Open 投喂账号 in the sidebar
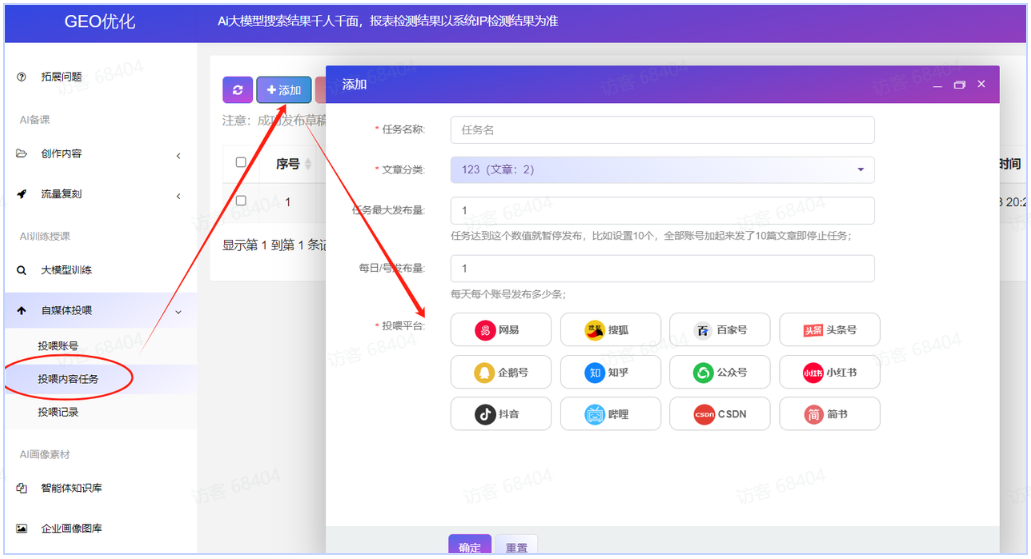 [x=58, y=346]
